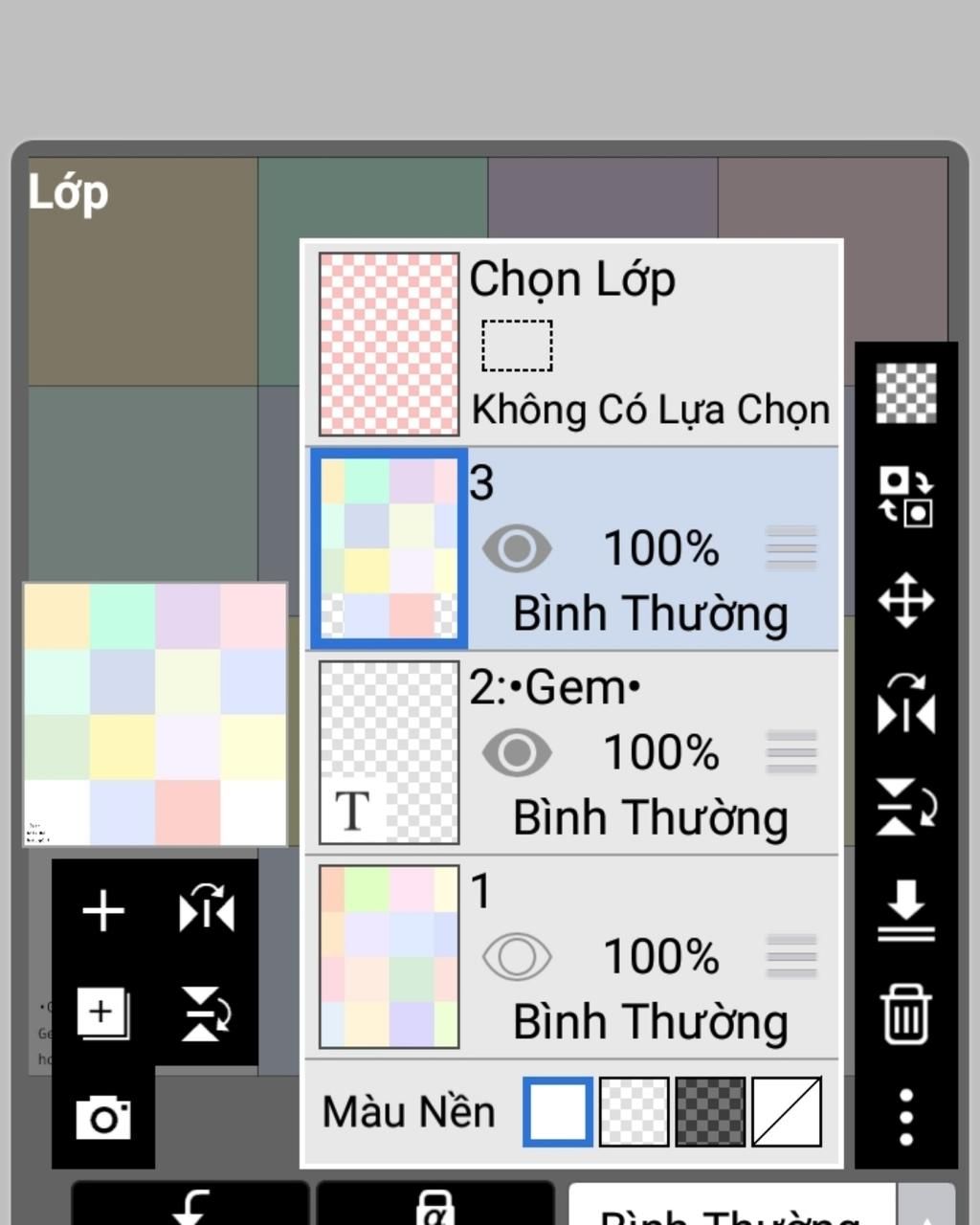Add a new layer with plus icon

[103, 910]
